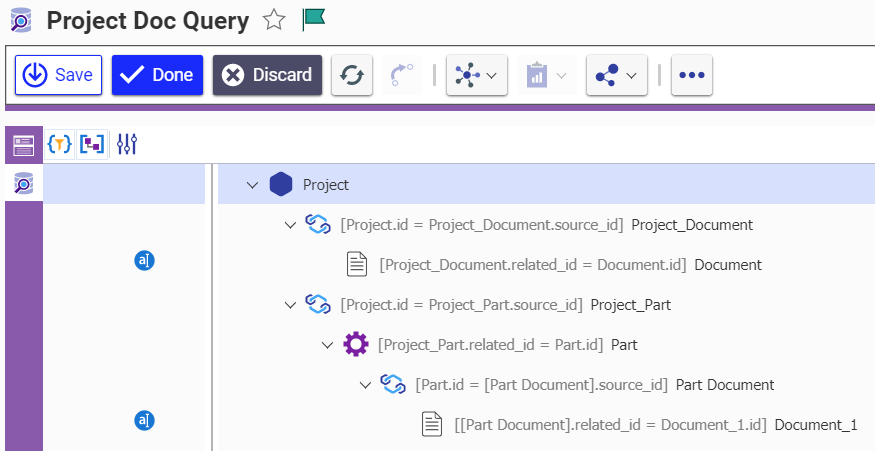Viewport: 875px width, 451px height.
Task: Select the Document tree item label
Action: click(728, 265)
